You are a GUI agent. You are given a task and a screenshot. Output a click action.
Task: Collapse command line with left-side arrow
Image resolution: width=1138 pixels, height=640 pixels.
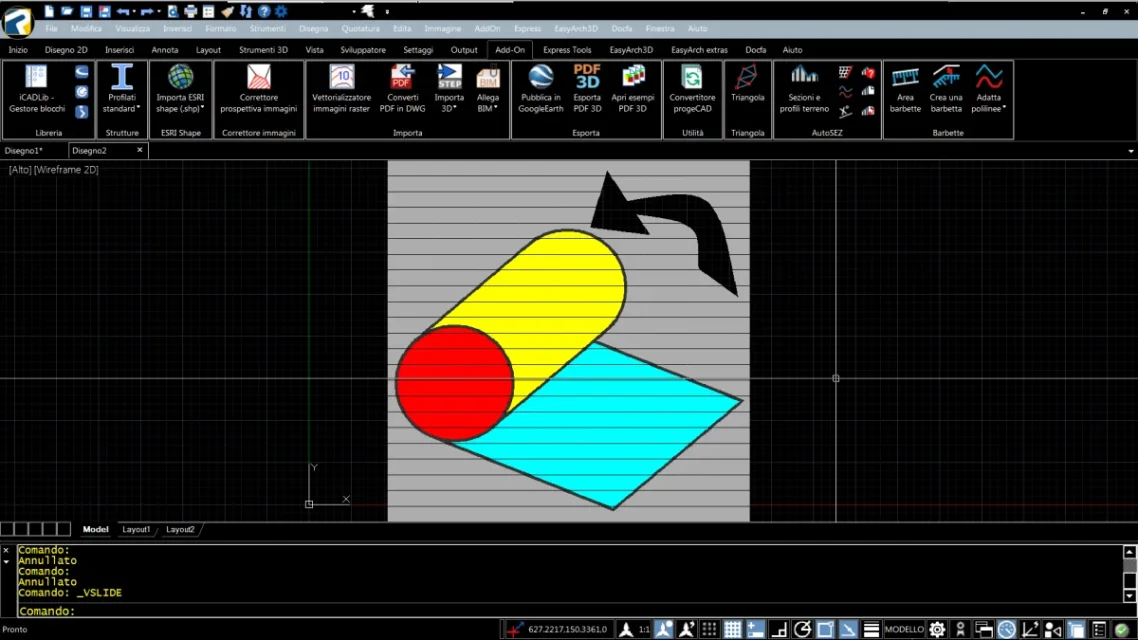coord(6,562)
